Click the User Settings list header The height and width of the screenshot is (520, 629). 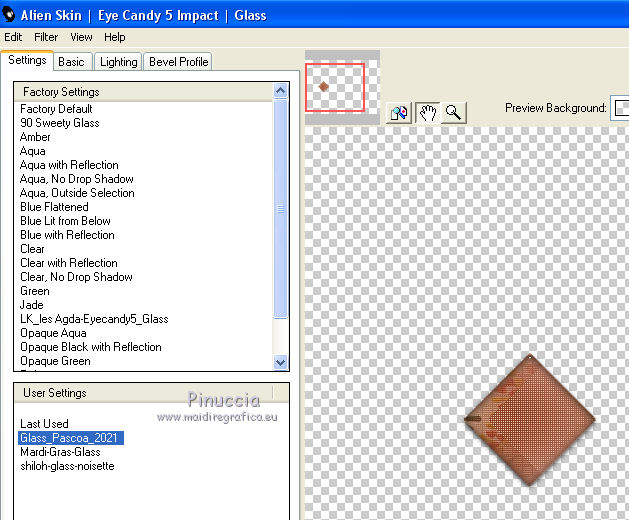click(151, 393)
